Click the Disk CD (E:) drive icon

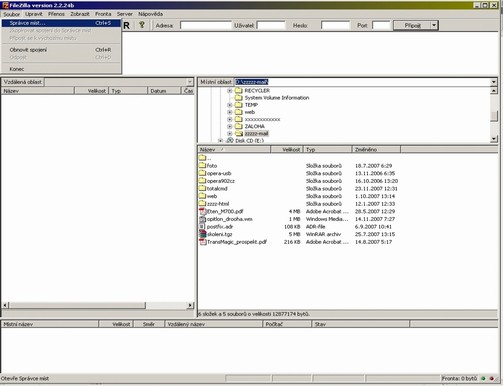coord(230,141)
